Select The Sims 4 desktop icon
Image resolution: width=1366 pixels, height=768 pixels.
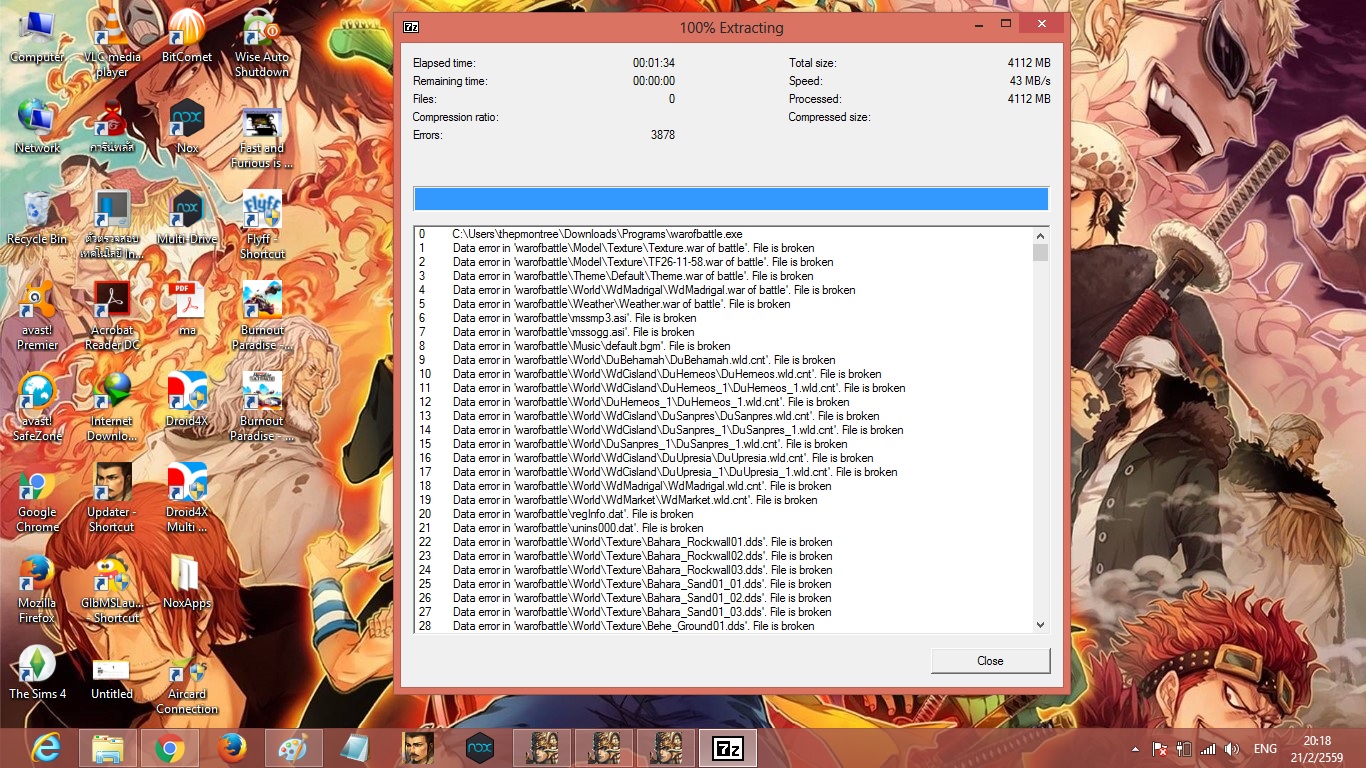(x=37, y=672)
